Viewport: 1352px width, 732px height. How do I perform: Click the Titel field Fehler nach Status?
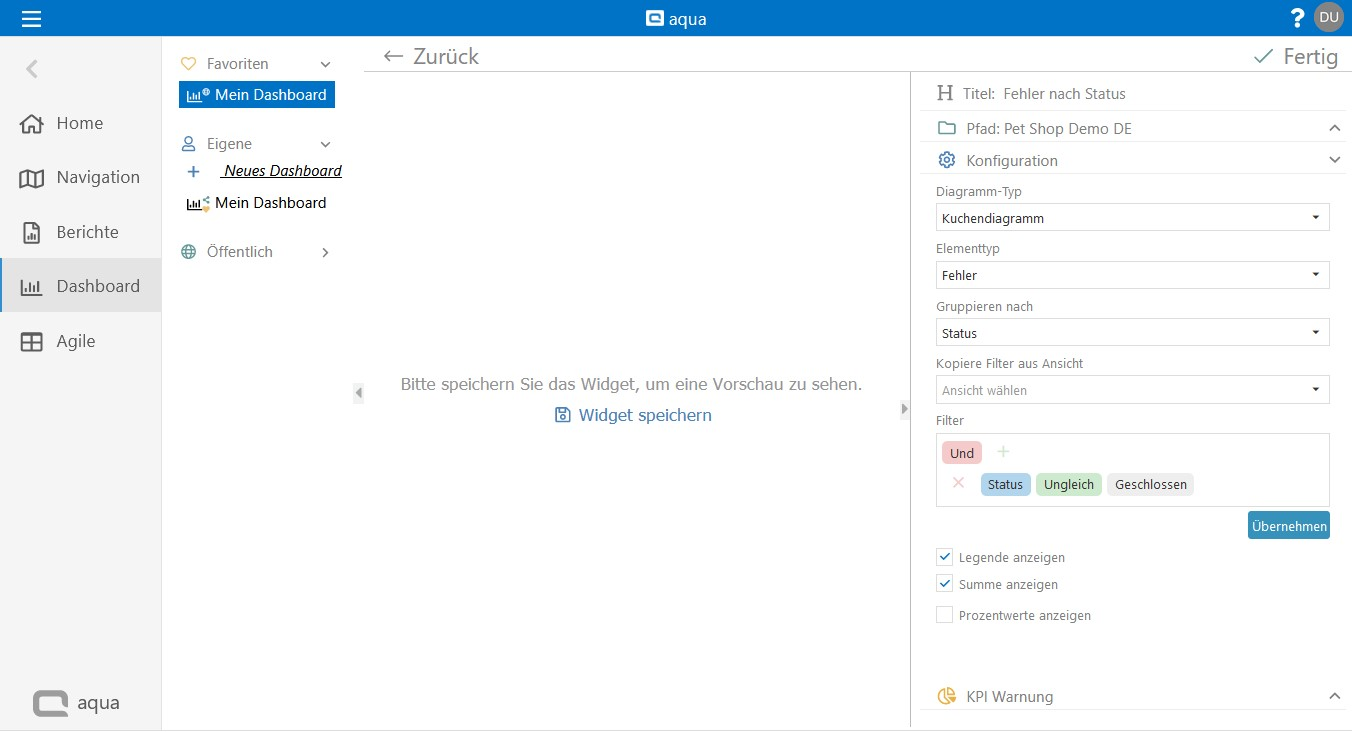tap(1064, 94)
